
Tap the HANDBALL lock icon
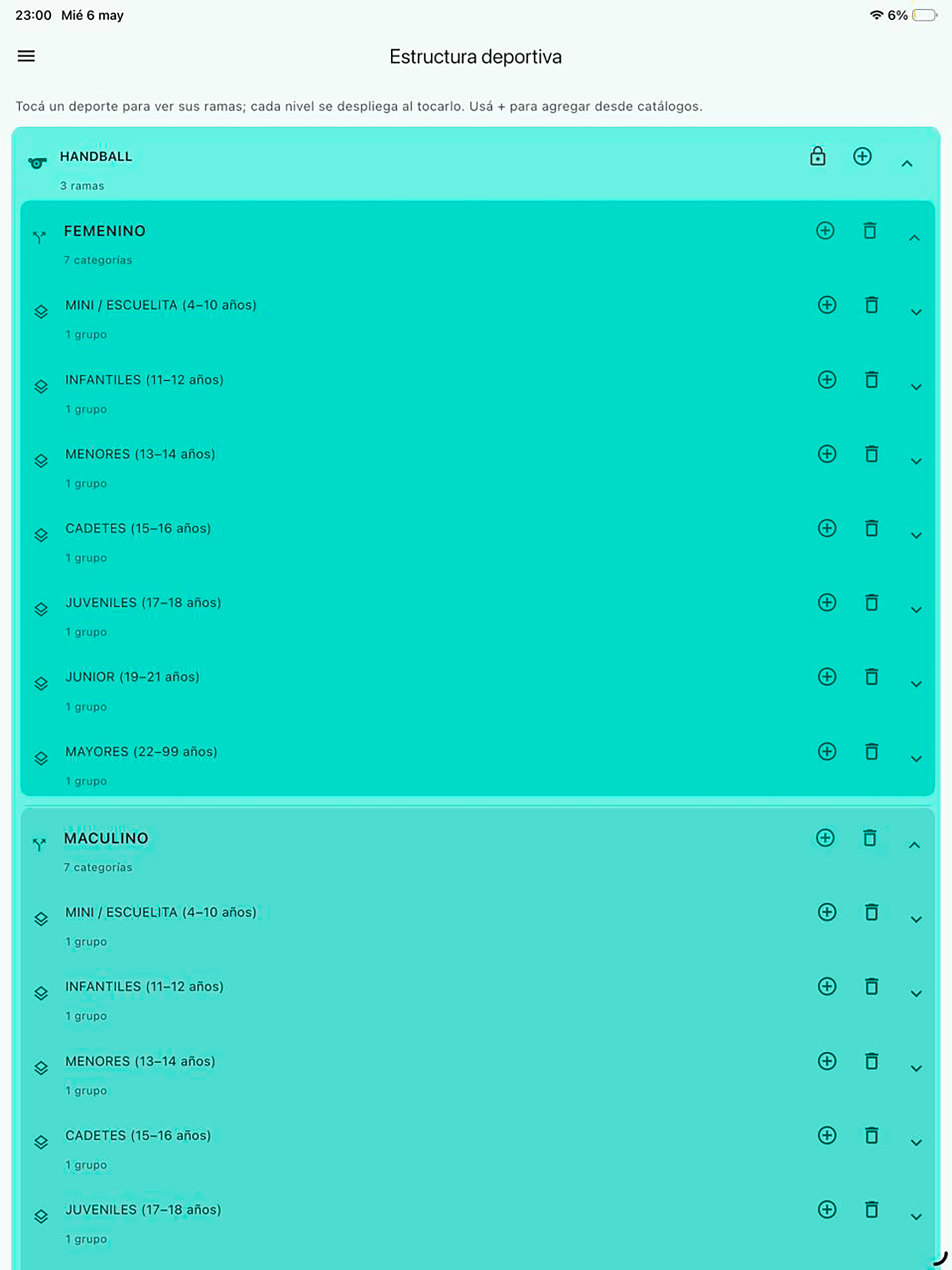pyautogui.click(x=818, y=156)
